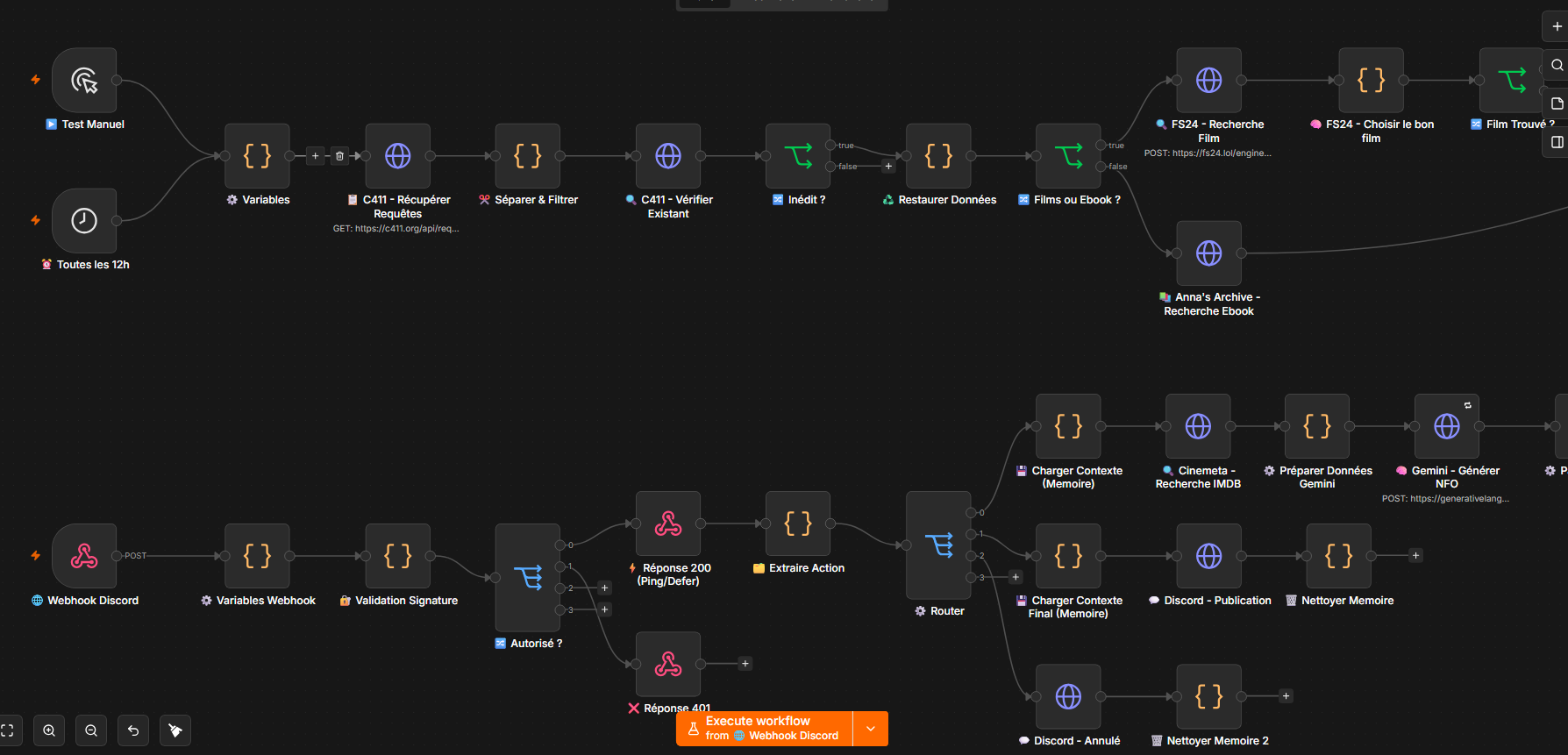Open the Nettoyer Memoire 2 node

pyautogui.click(x=1208, y=696)
